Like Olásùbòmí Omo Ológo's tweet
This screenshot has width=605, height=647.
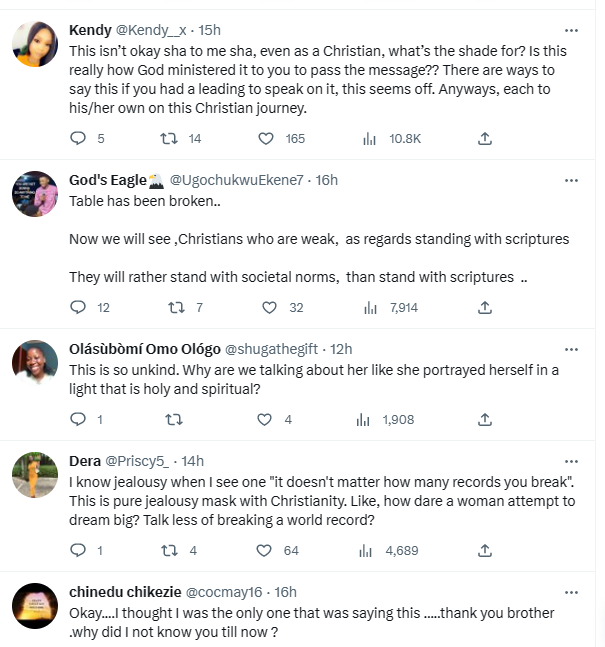point(265,419)
